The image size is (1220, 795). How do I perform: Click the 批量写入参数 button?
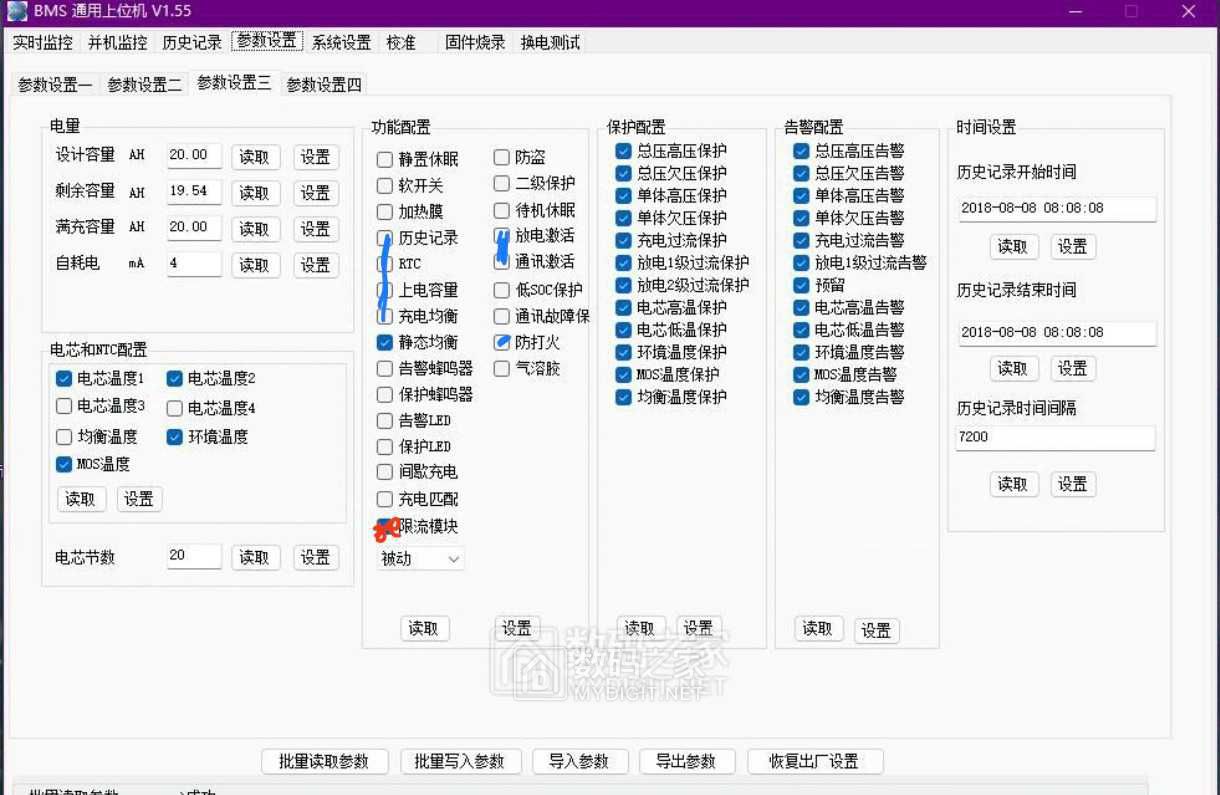460,761
